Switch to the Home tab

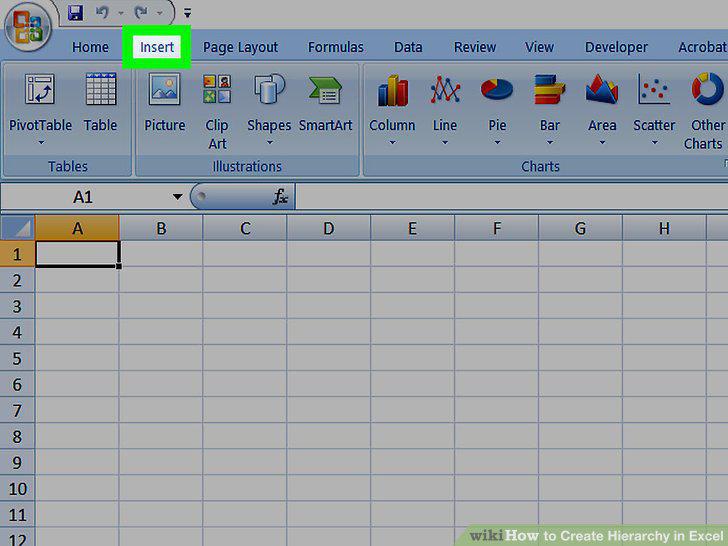(x=91, y=47)
